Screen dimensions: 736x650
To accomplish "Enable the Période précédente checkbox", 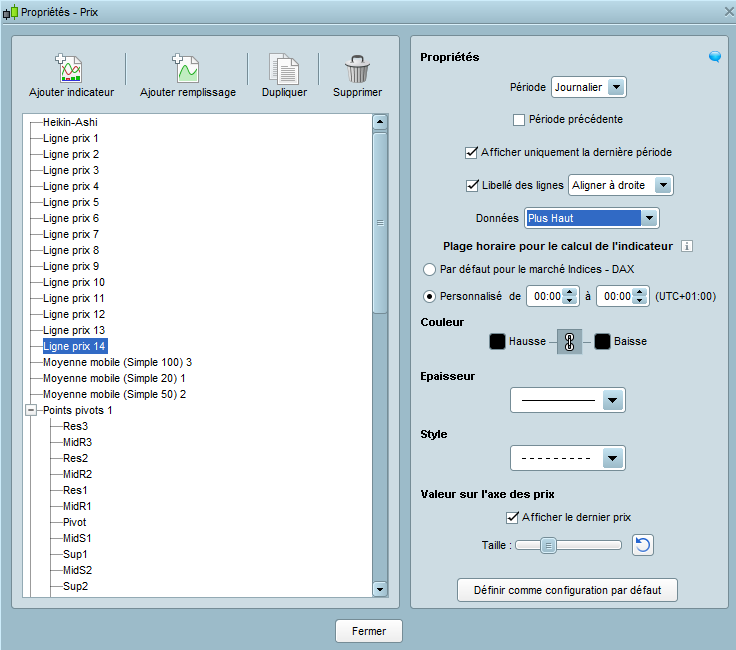I will [x=519, y=120].
